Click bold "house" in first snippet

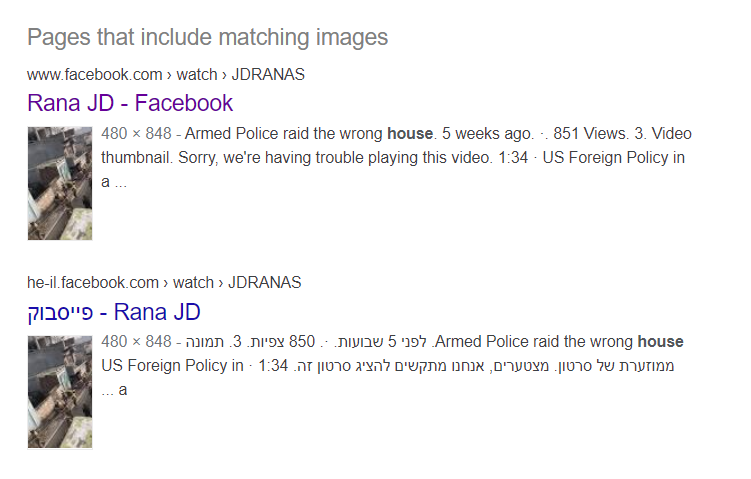pos(410,134)
